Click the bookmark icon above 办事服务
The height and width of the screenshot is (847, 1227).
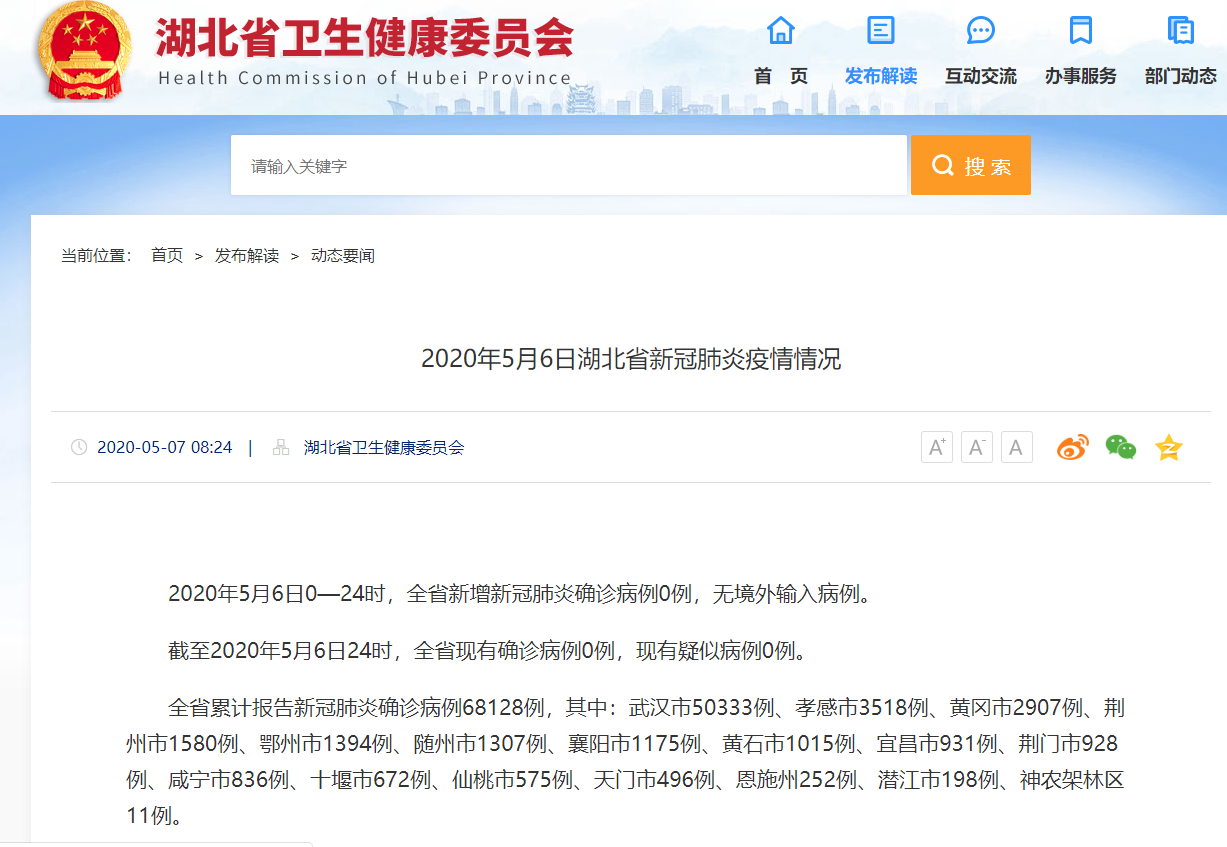pyautogui.click(x=1080, y=31)
